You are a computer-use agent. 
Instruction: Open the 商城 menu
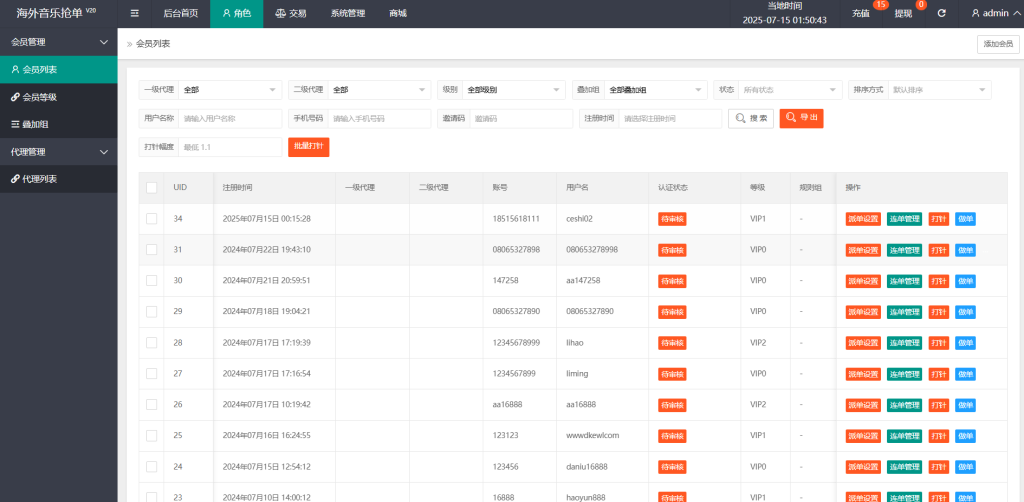pos(397,13)
